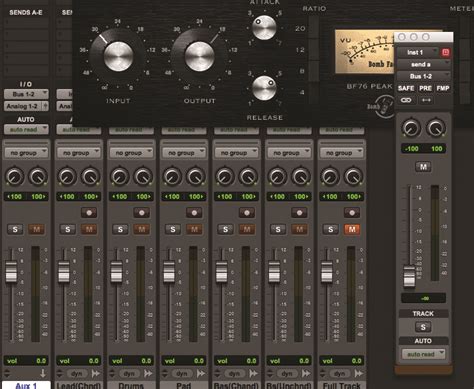Click the left pan knob on Aux 1

14,176
